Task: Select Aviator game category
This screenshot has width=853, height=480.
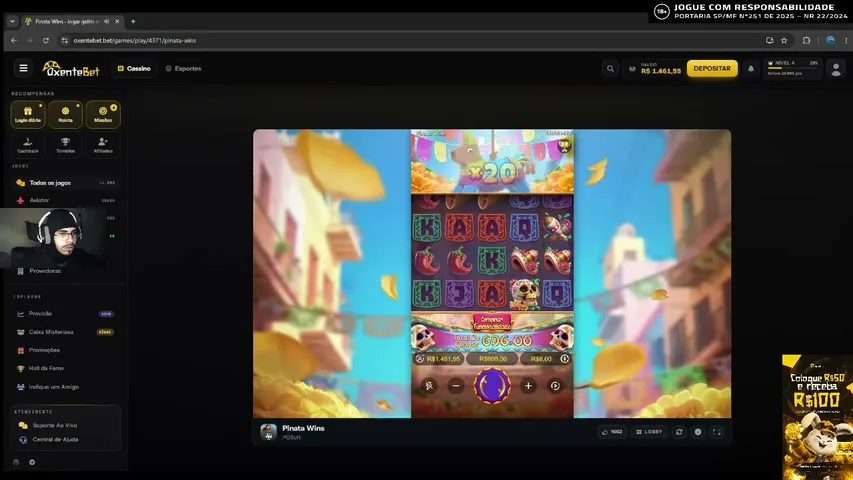Action: (65, 200)
